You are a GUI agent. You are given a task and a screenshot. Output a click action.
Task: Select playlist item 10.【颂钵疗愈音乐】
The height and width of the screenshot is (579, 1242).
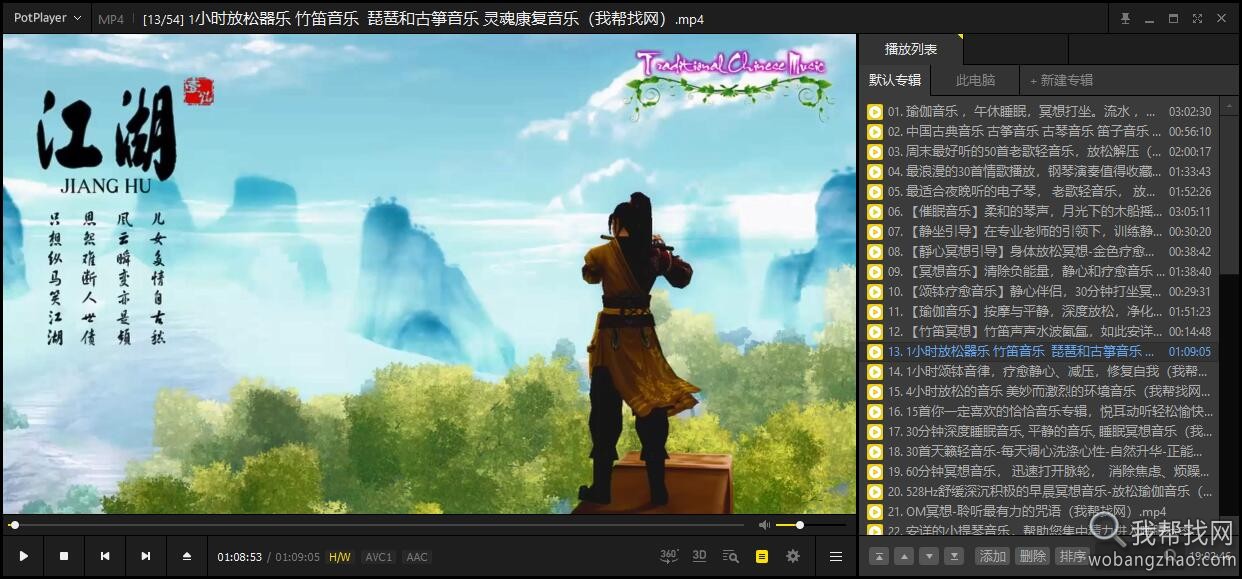click(1039, 291)
